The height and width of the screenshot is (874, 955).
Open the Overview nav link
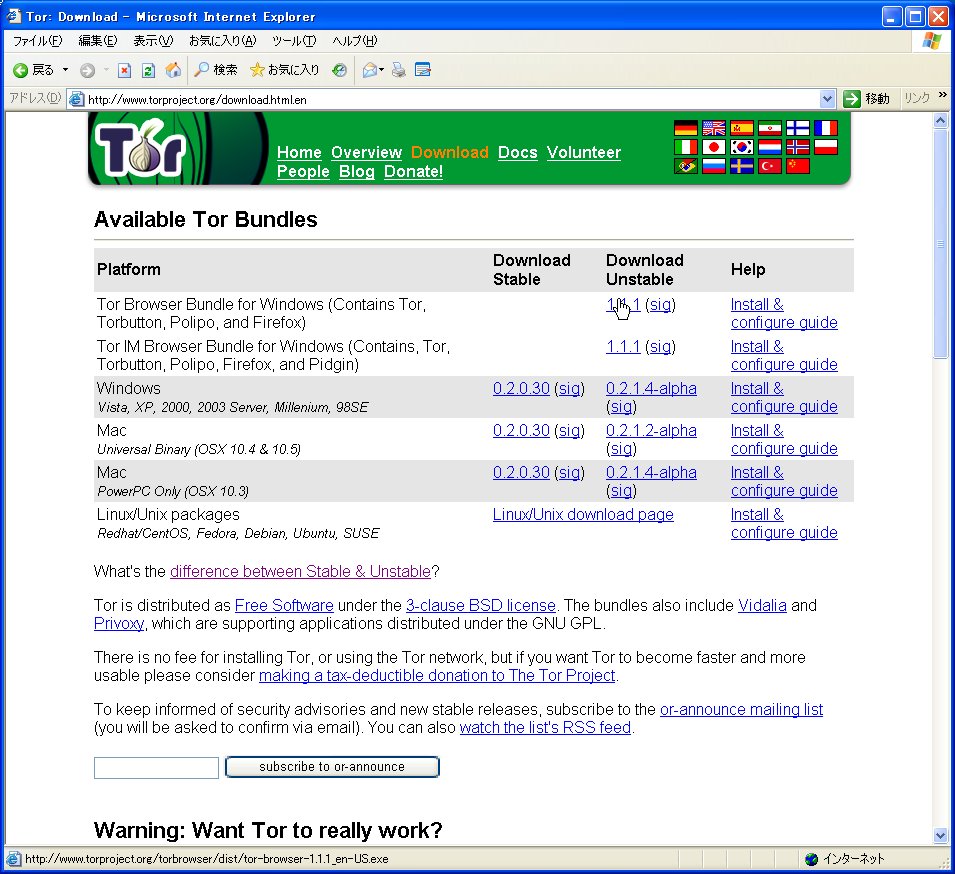pyautogui.click(x=367, y=152)
